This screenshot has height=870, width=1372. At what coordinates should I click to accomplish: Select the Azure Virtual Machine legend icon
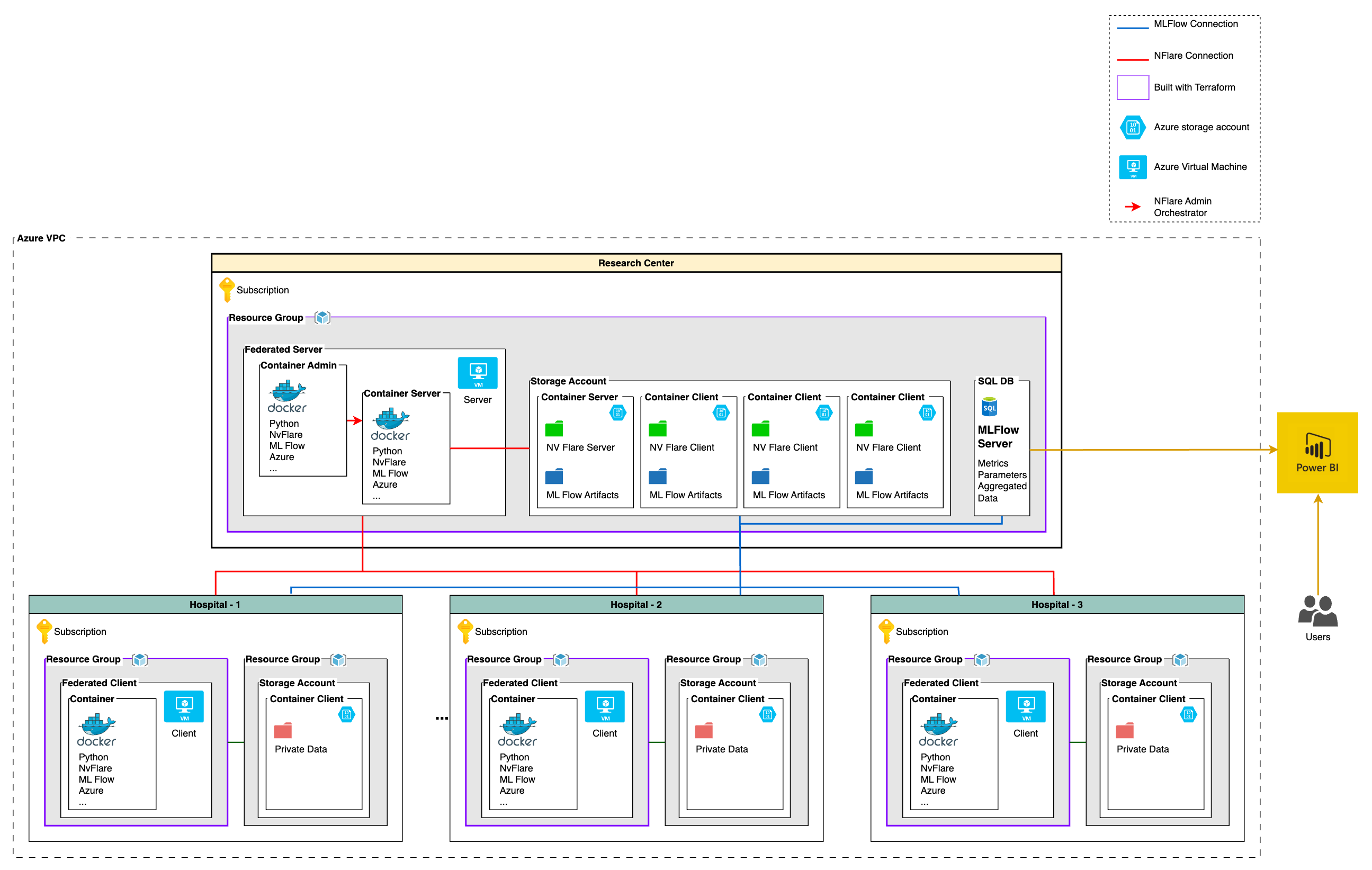pyautogui.click(x=1132, y=167)
